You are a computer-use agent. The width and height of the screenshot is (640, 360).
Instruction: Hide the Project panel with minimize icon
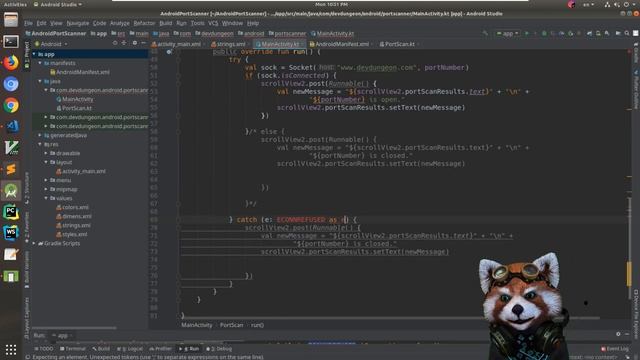click(144, 43)
